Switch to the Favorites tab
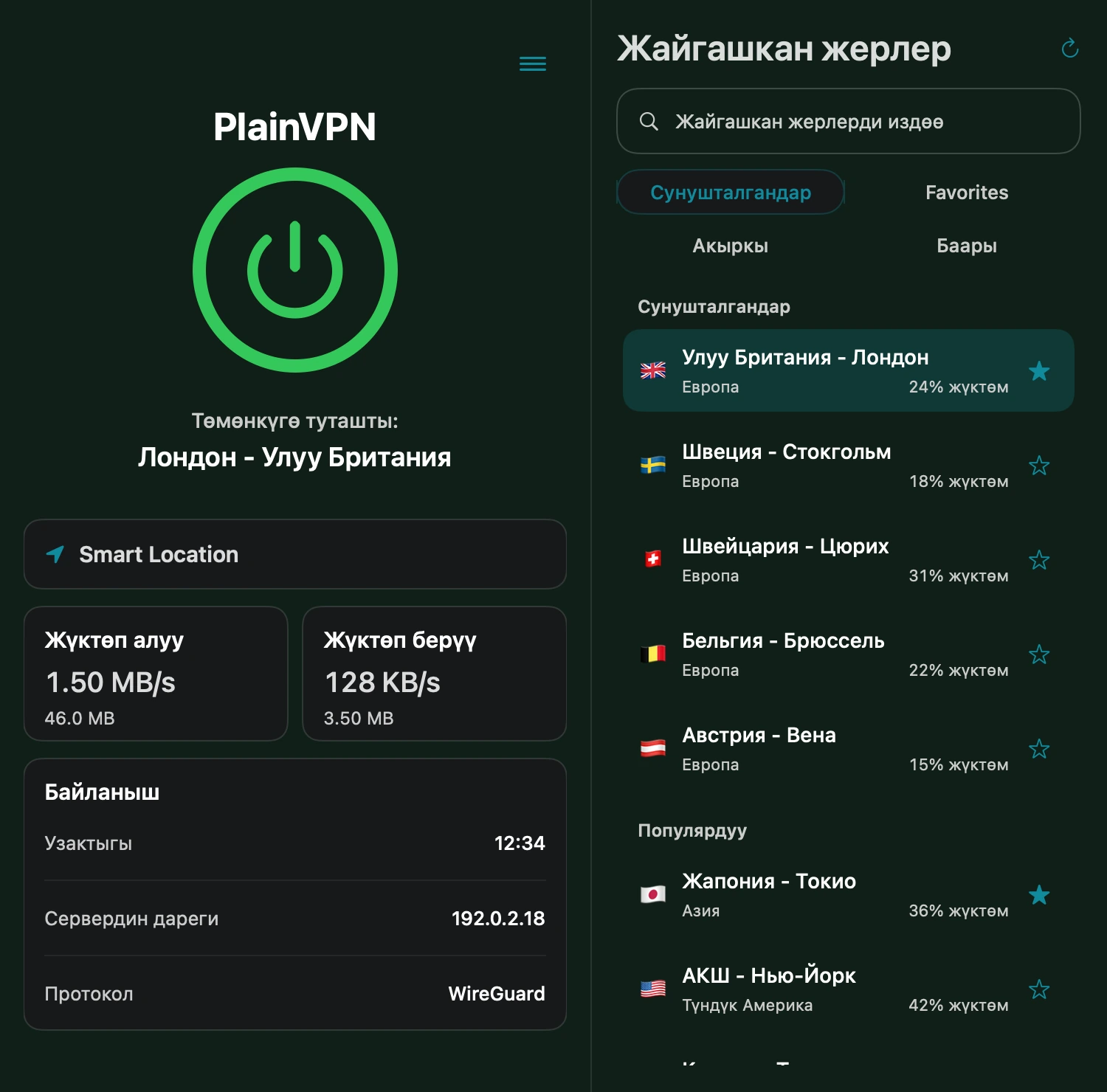 [967, 193]
